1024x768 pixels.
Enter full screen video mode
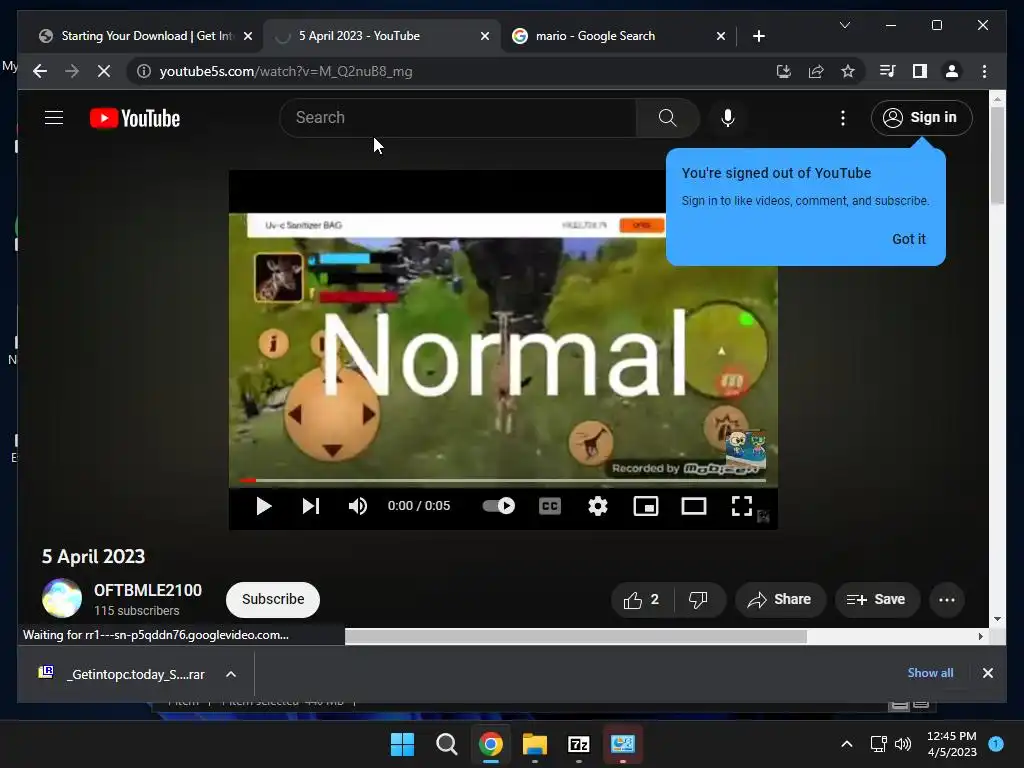click(x=742, y=506)
